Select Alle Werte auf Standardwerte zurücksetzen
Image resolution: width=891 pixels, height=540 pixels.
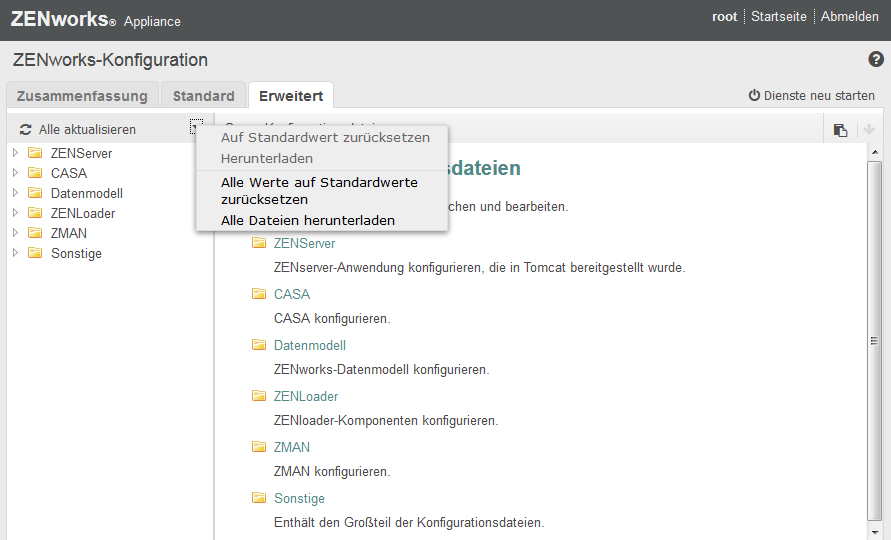pos(319,191)
